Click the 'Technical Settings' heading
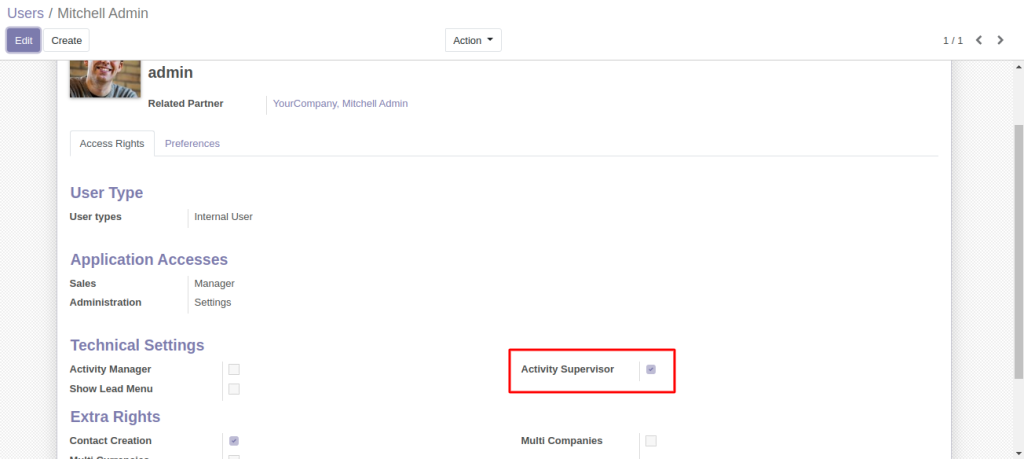The width and height of the screenshot is (1024, 459). click(x=137, y=345)
